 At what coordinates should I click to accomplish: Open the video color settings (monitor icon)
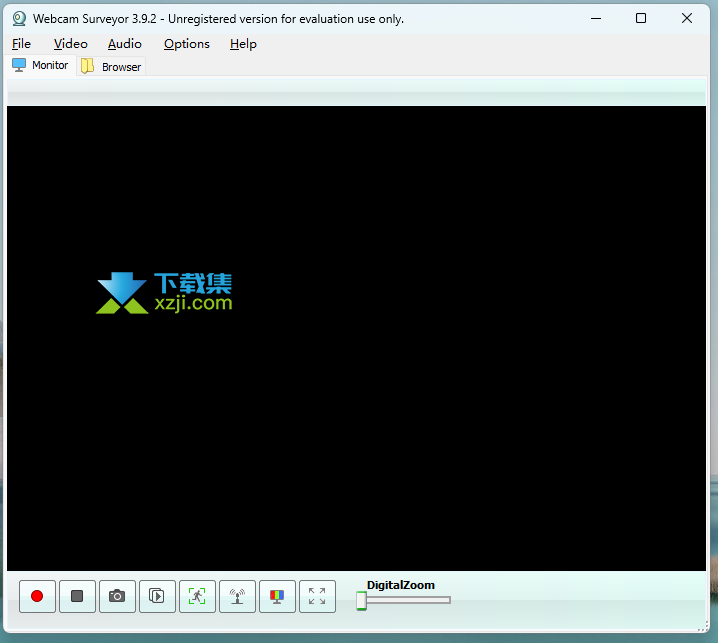tap(277, 596)
